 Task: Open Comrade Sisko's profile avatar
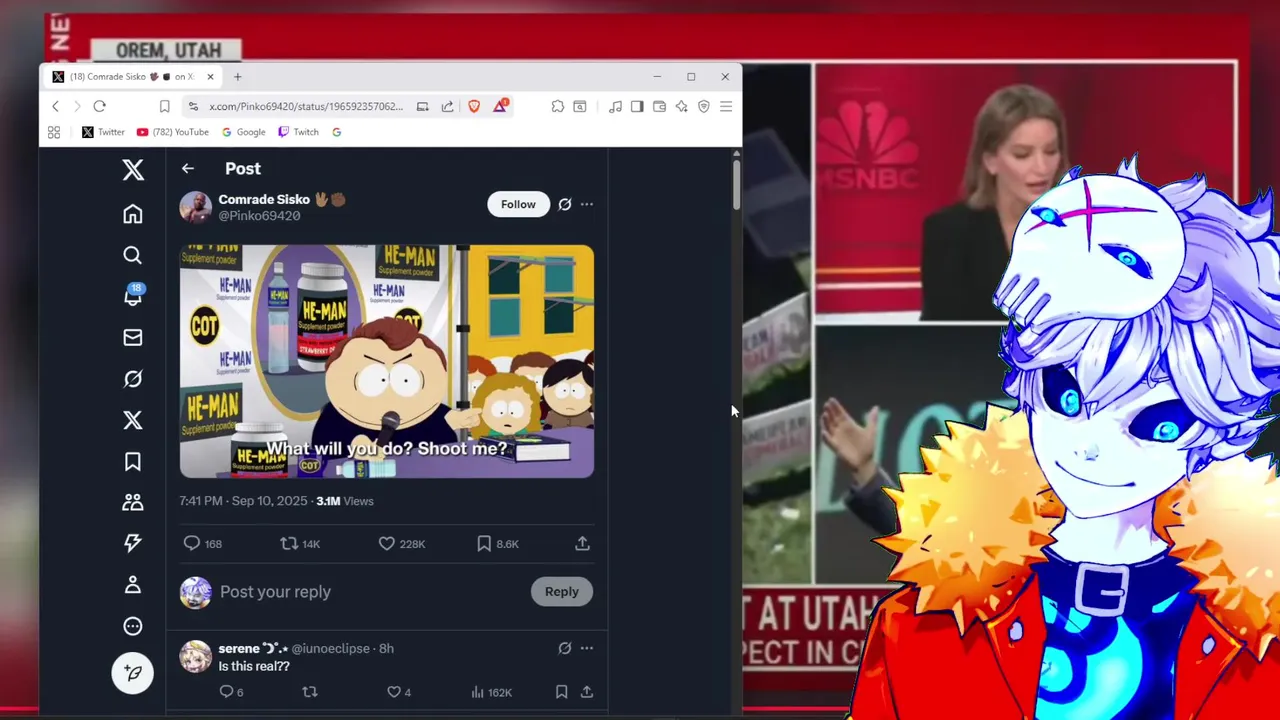(x=195, y=207)
